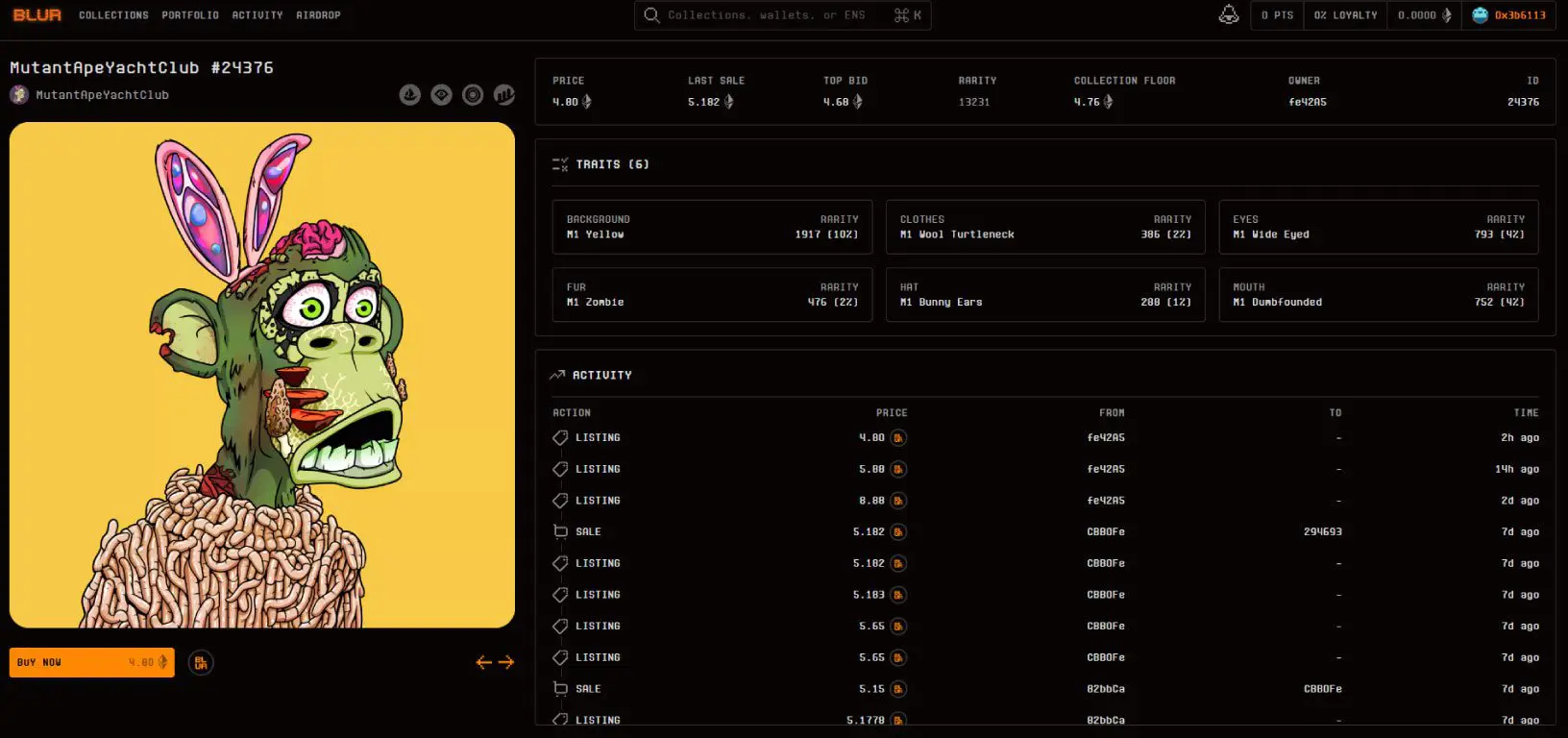Open fe42A5 in the 8.88 listing row
Image resolution: width=1568 pixels, height=738 pixels.
point(1106,501)
